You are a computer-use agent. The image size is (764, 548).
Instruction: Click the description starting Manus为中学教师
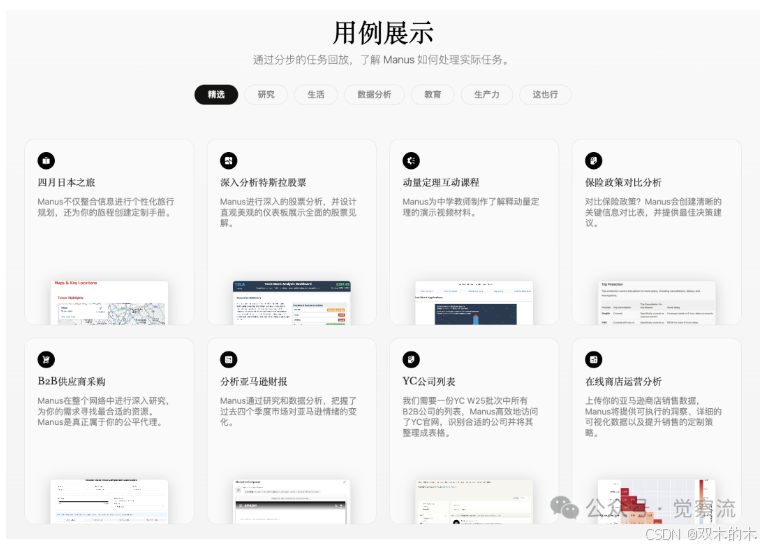471,207
